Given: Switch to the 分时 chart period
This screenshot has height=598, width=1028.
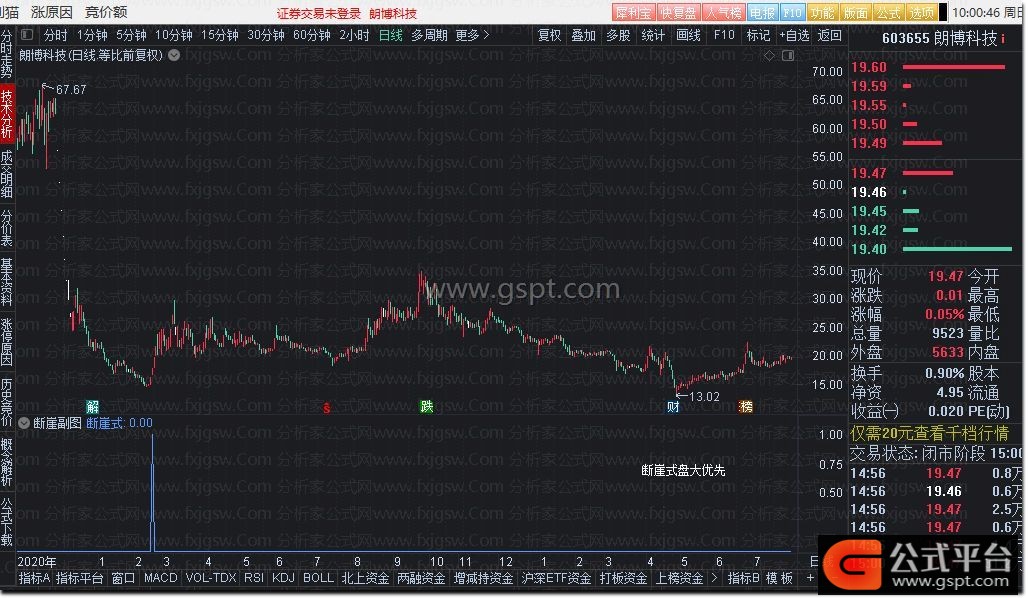Looking at the screenshot, I should [x=56, y=35].
